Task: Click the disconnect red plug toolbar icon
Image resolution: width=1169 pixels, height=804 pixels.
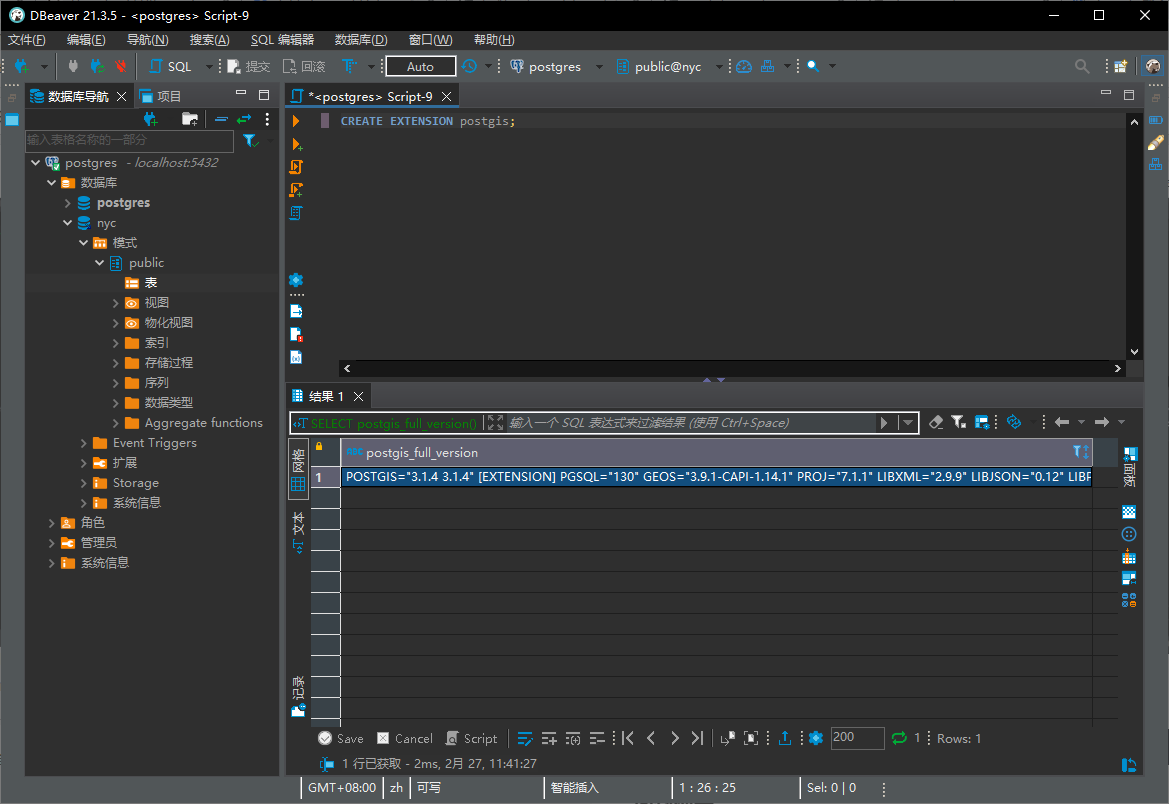Action: [121, 66]
